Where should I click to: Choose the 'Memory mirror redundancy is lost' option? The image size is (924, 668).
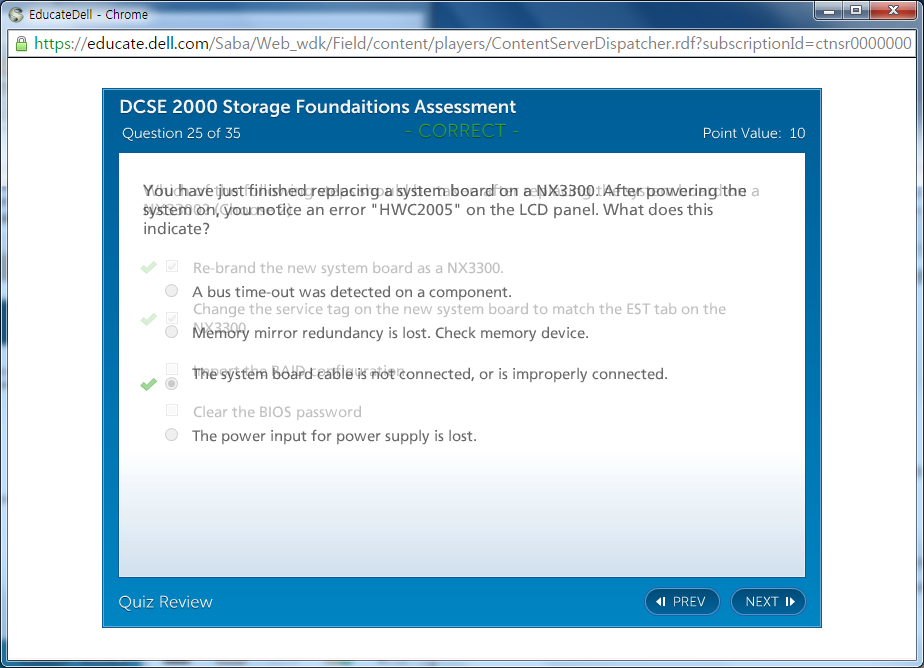[172, 332]
